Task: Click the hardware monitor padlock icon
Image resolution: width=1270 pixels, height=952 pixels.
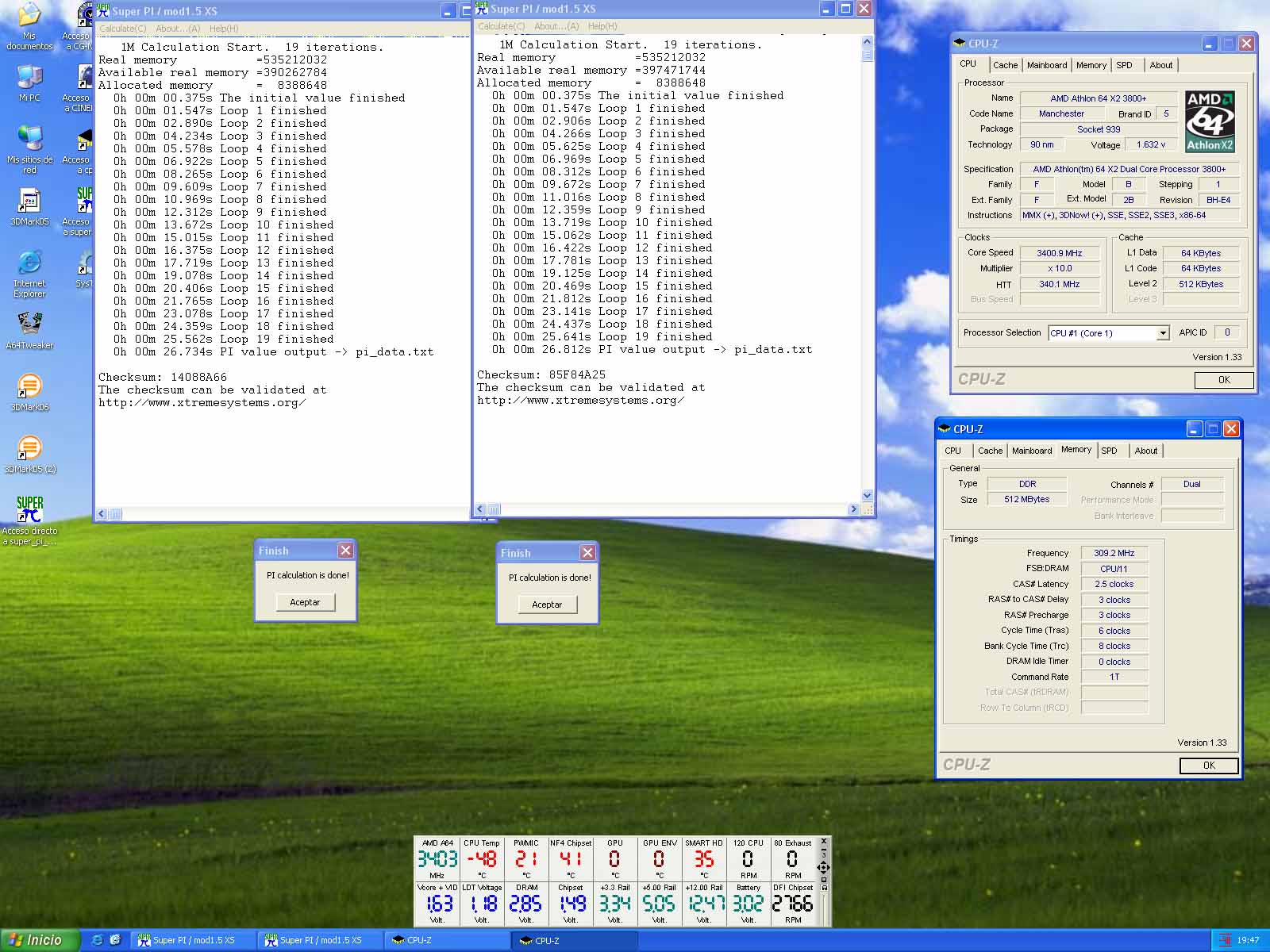Action: (824, 888)
